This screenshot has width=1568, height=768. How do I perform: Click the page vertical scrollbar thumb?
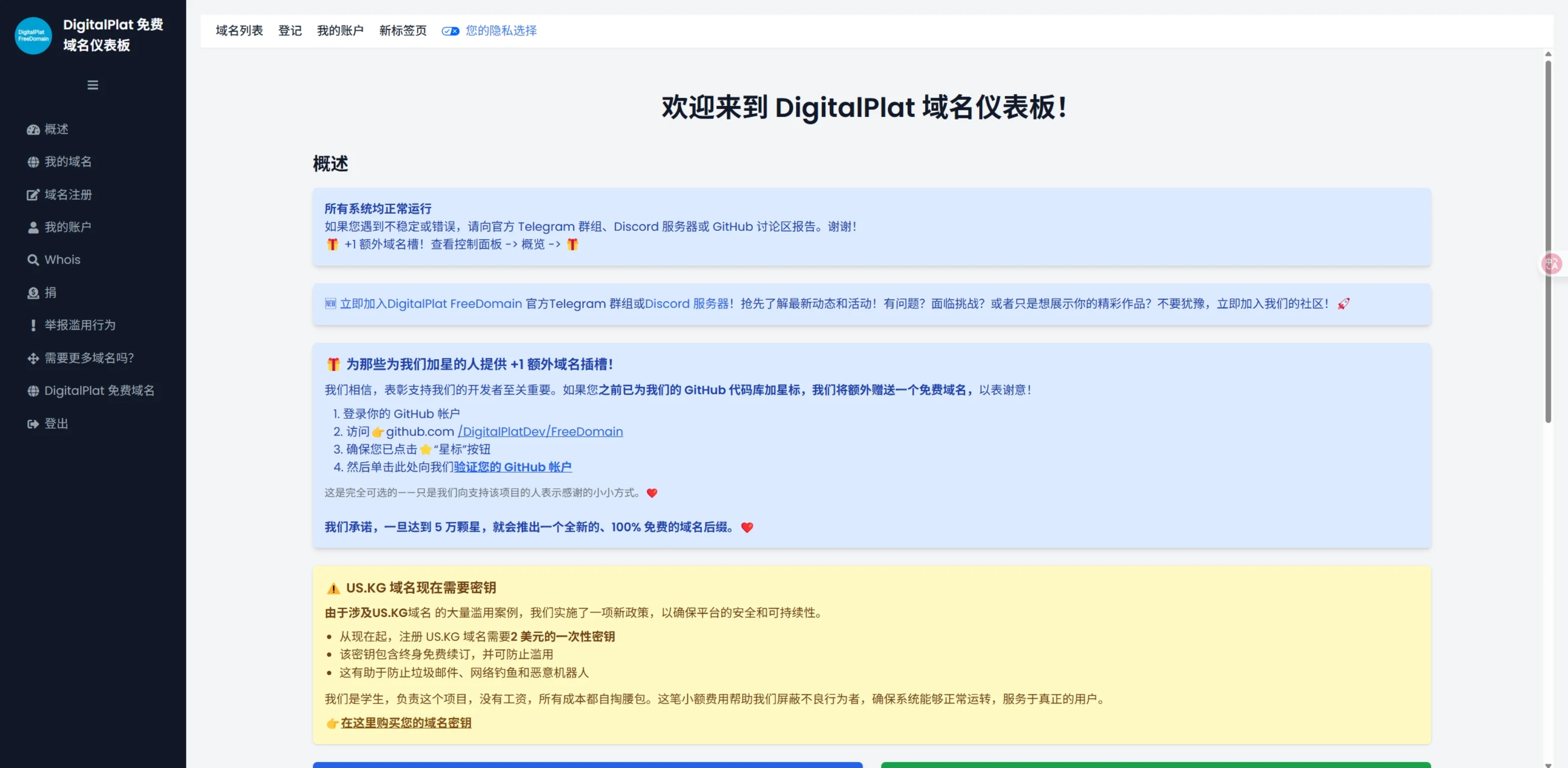click(1548, 240)
